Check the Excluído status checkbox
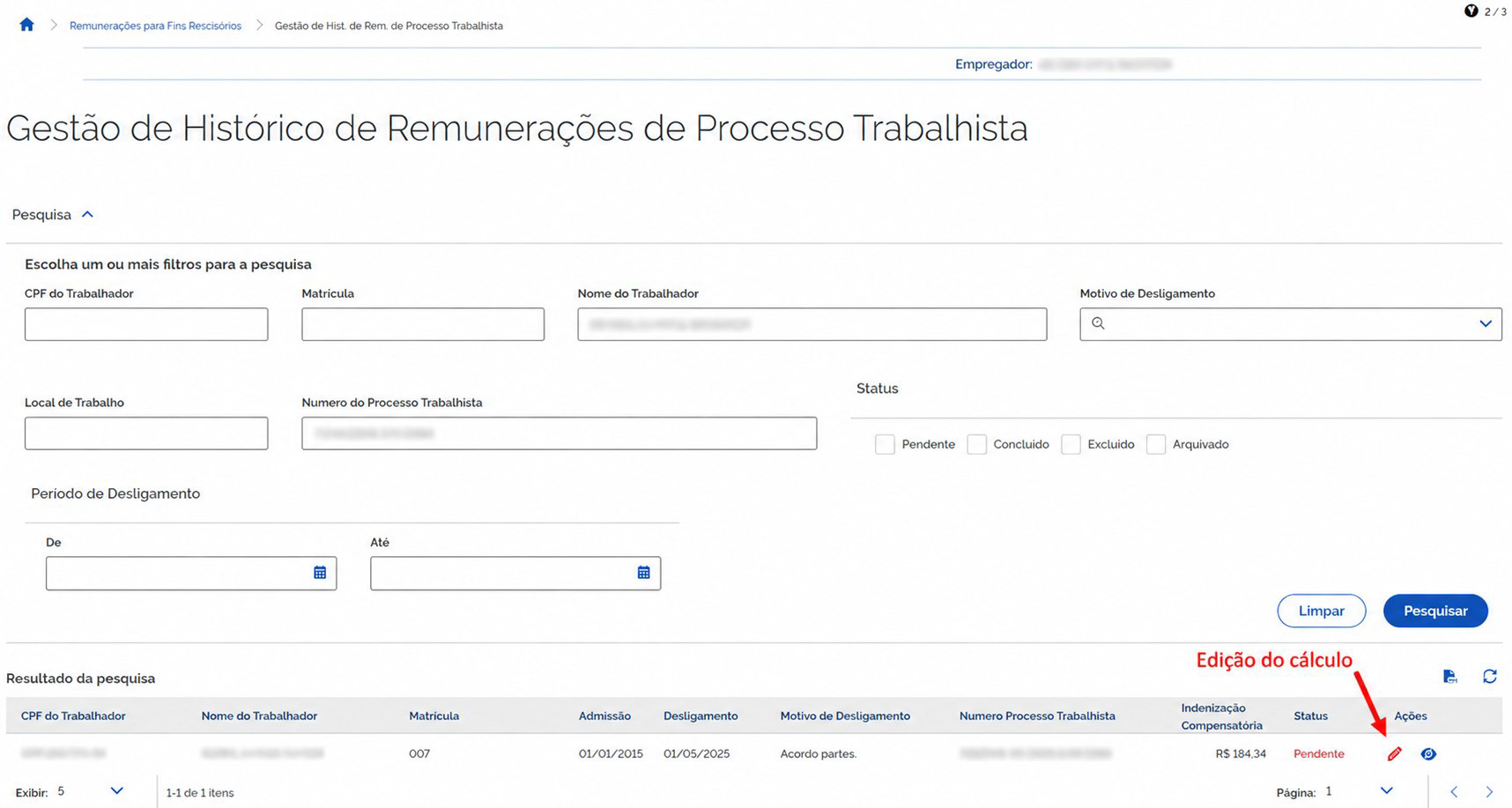This screenshot has height=808, width=1512. (x=1071, y=444)
